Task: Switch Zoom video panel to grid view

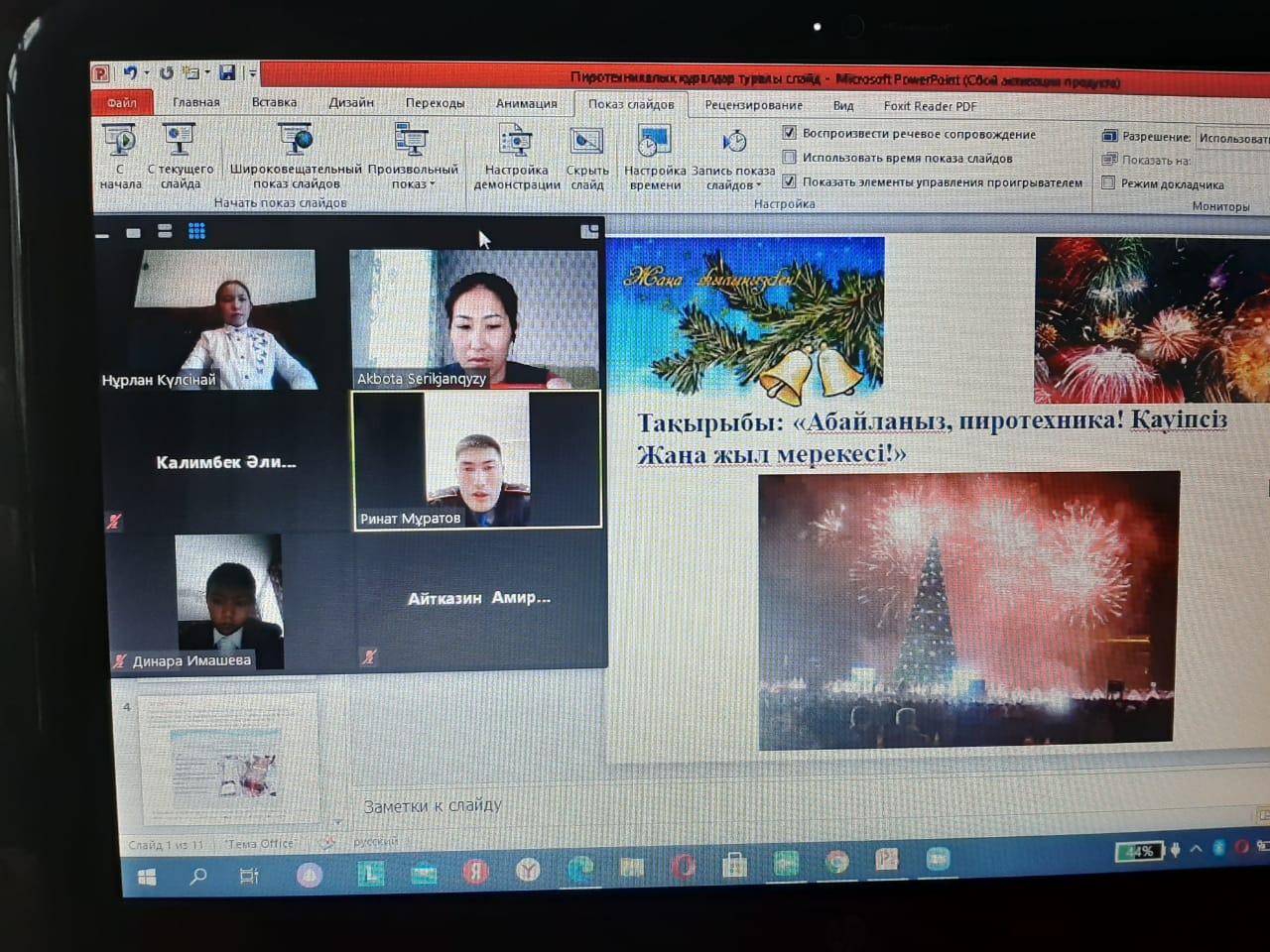Action: click(x=197, y=231)
